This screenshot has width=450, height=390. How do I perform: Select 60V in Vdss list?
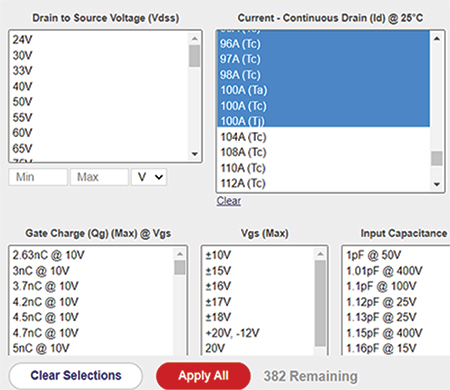(99, 133)
